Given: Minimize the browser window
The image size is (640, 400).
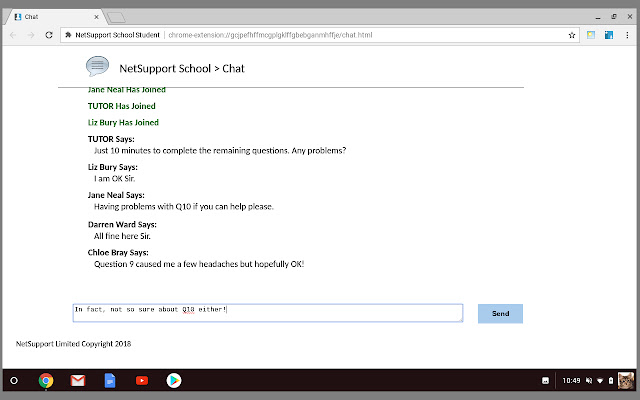Looking at the screenshot, I should point(598,17).
